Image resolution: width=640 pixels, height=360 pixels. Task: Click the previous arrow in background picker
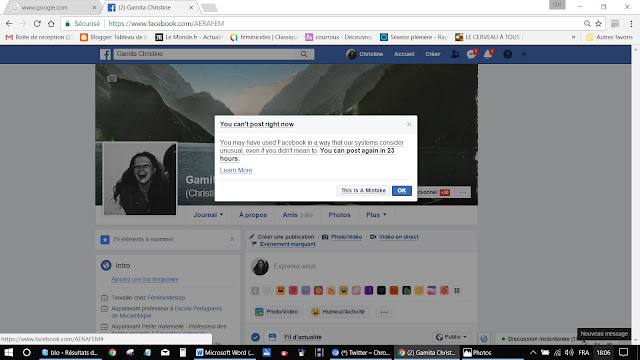(255, 291)
